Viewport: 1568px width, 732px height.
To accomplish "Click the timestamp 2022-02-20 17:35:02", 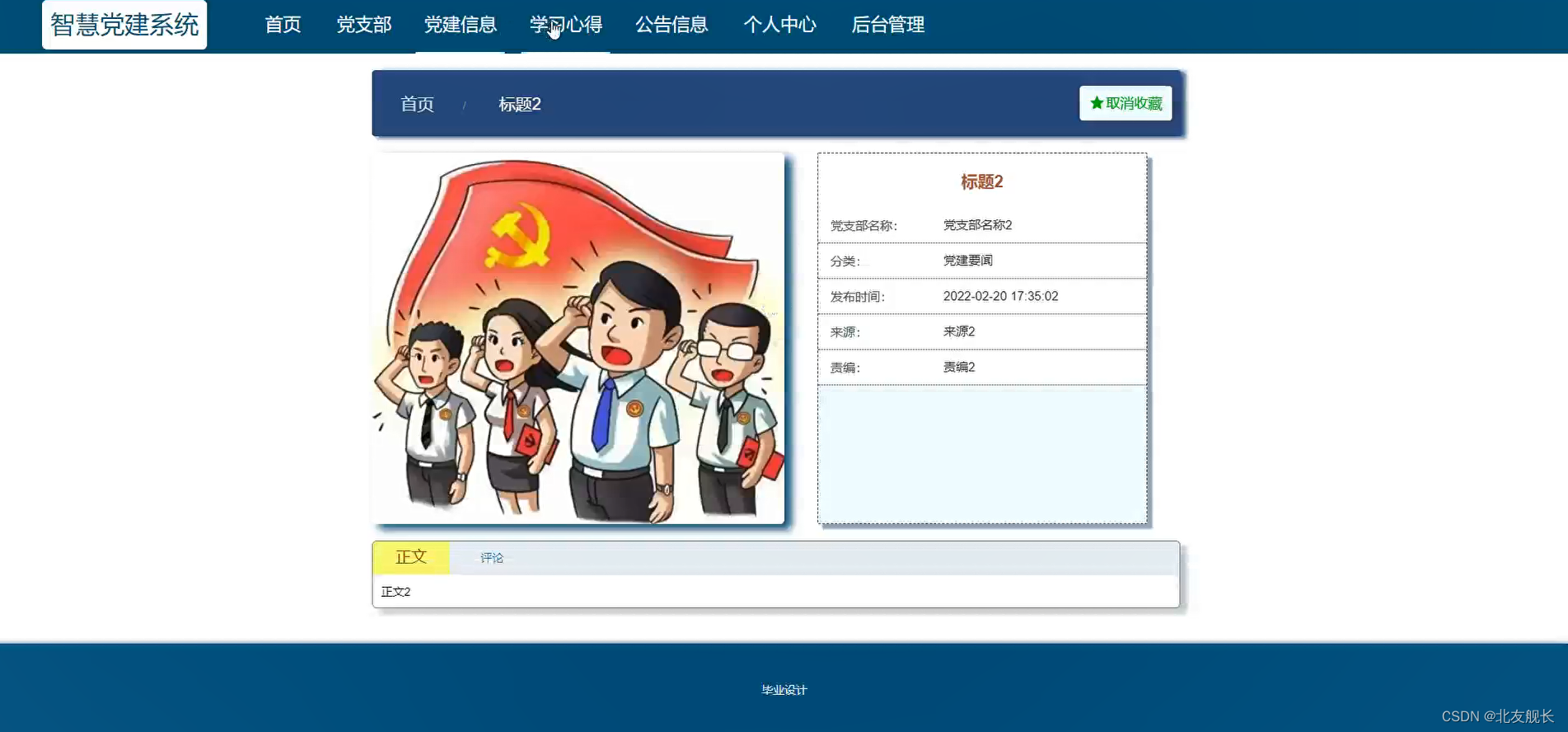I will (1000, 296).
